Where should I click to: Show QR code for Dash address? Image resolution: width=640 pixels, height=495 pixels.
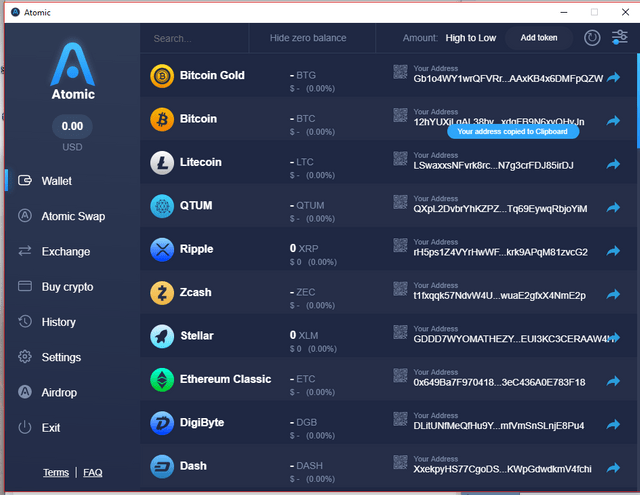400,462
